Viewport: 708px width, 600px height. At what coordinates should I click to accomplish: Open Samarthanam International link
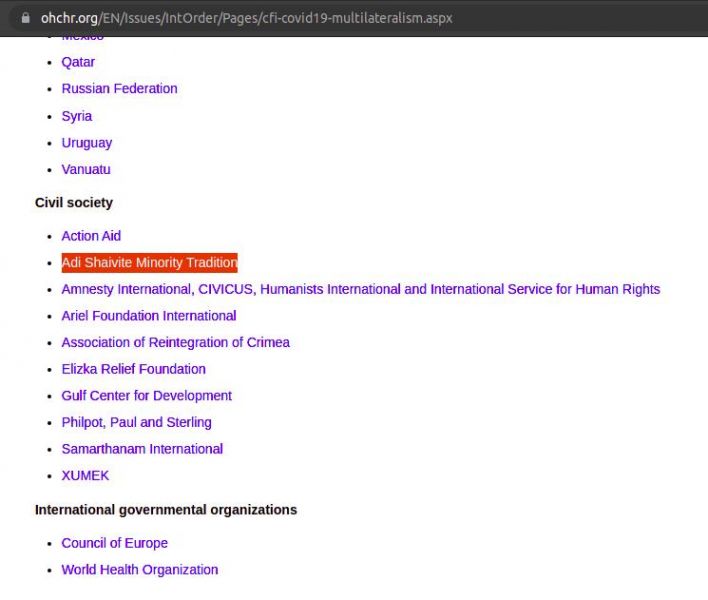tap(142, 449)
